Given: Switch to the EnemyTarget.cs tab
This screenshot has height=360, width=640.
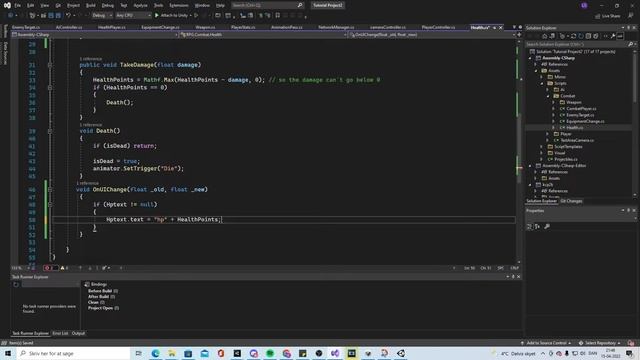Looking at the screenshot, I should 26,27.
